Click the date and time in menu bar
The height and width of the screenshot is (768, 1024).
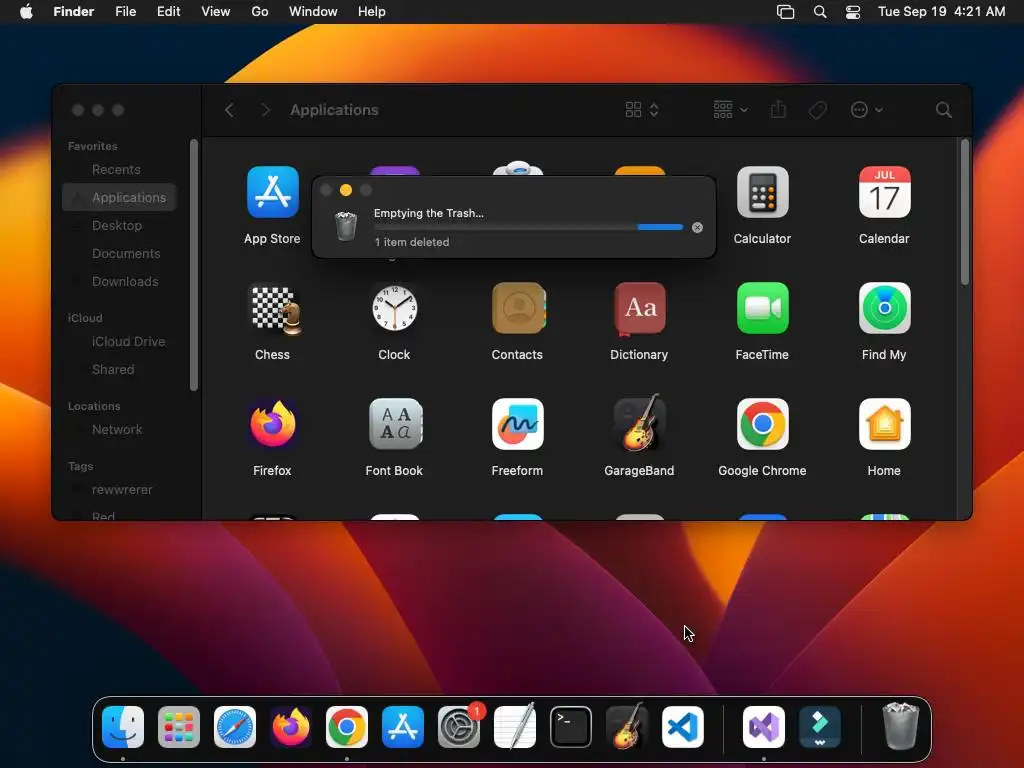[x=941, y=12]
